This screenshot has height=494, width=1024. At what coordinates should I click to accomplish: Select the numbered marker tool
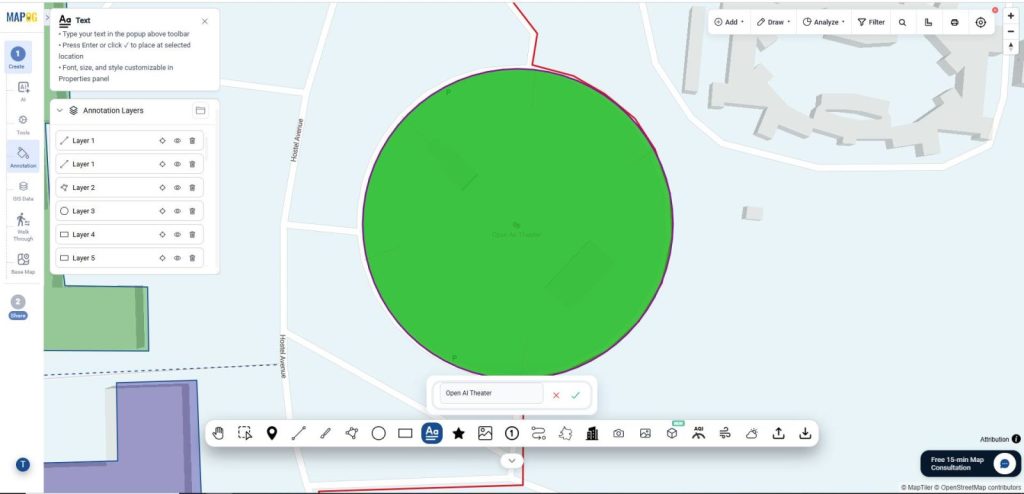pyautogui.click(x=511, y=433)
